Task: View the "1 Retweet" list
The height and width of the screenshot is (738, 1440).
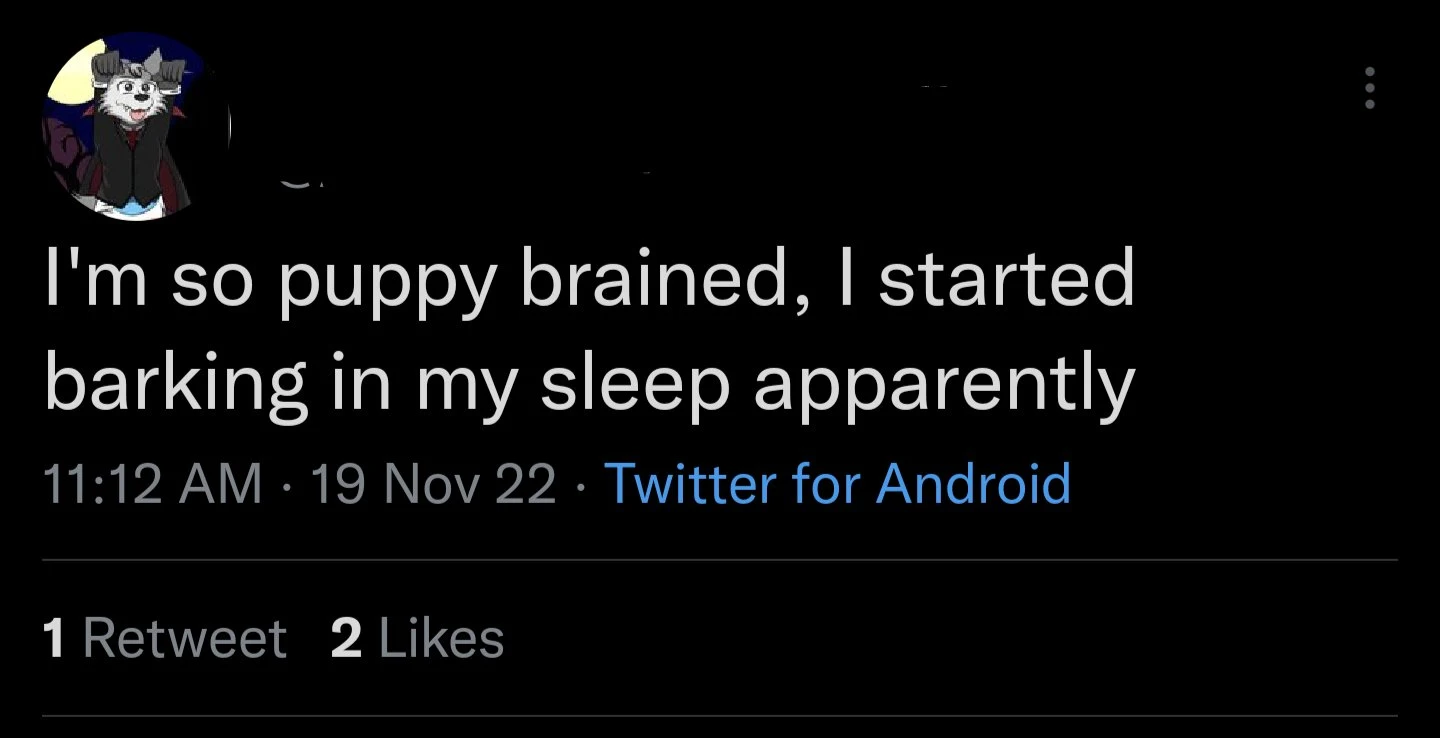Action: (x=165, y=638)
